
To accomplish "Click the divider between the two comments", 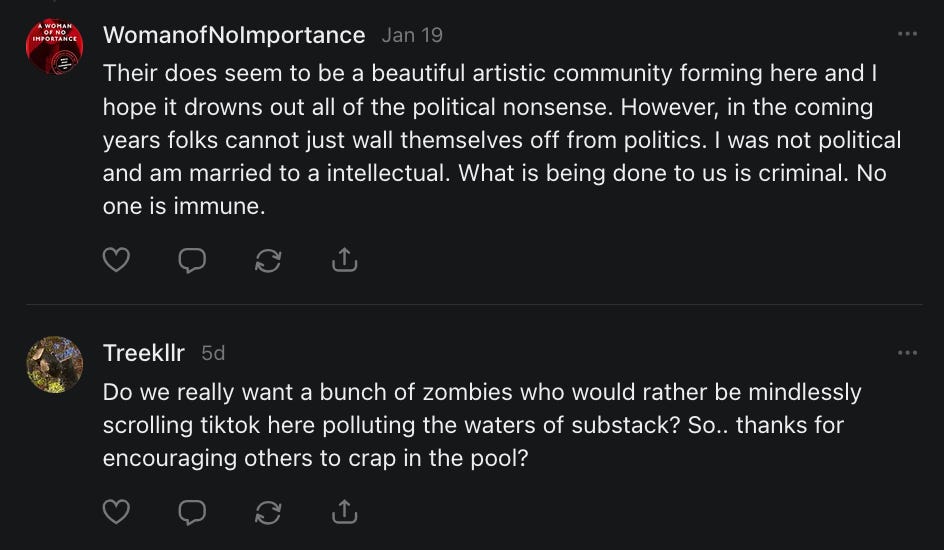I will 472,304.
